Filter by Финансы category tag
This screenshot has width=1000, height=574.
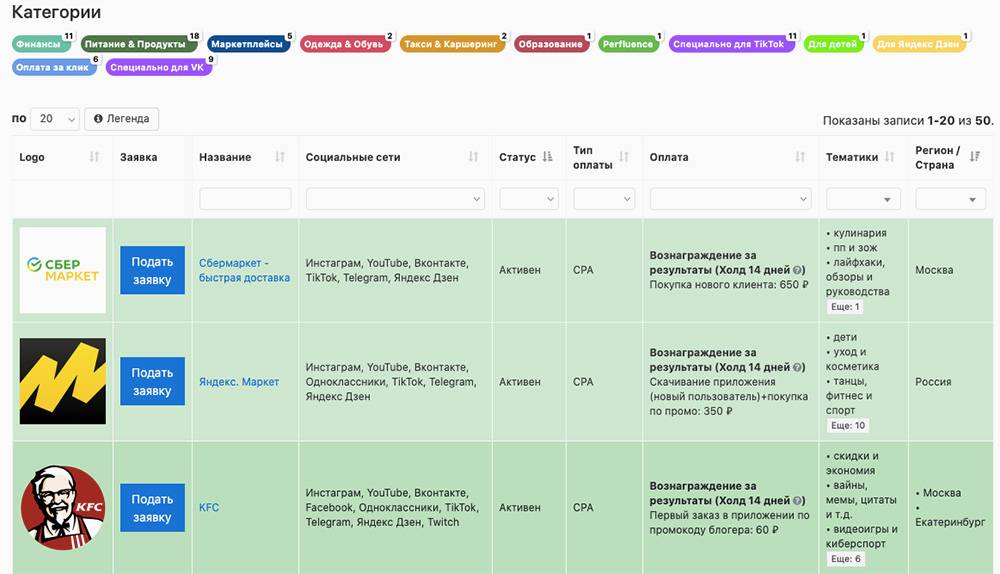coord(41,44)
